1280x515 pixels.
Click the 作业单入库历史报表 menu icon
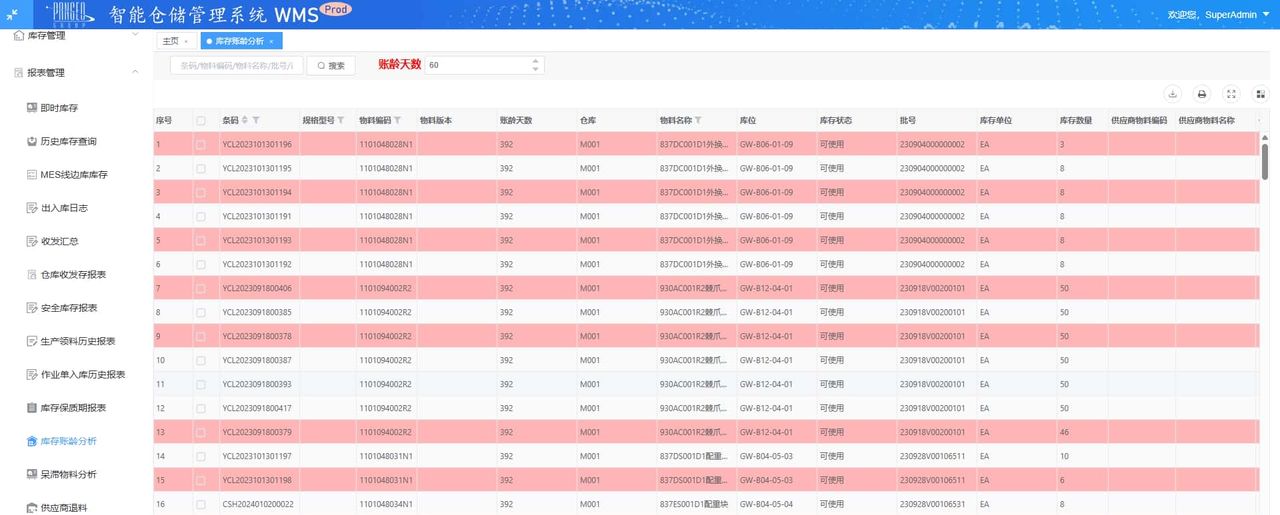click(32, 374)
